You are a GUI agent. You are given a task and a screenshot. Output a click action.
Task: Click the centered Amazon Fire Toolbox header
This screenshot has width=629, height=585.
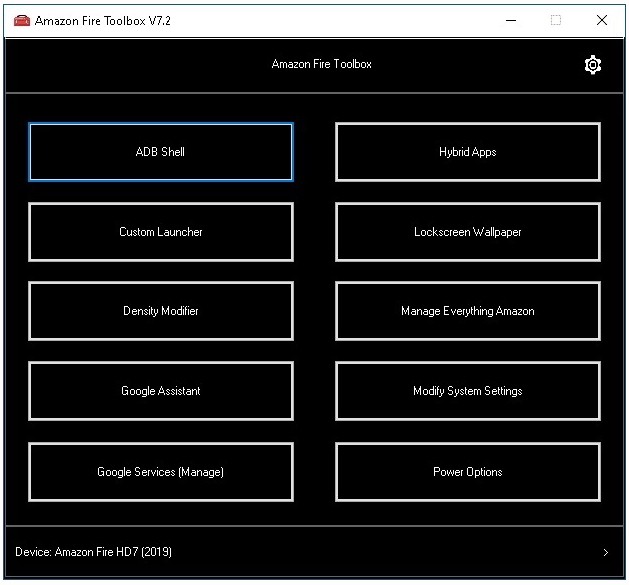[x=321, y=64]
